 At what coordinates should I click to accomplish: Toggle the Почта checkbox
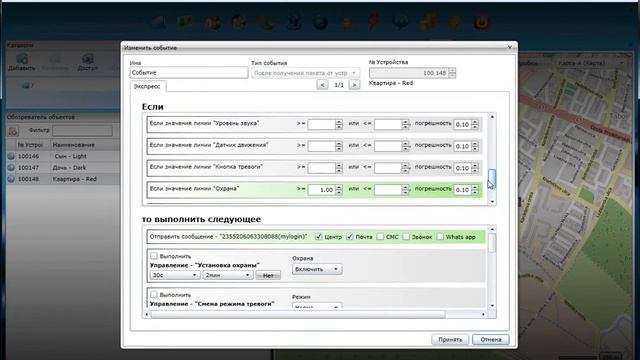(349, 237)
